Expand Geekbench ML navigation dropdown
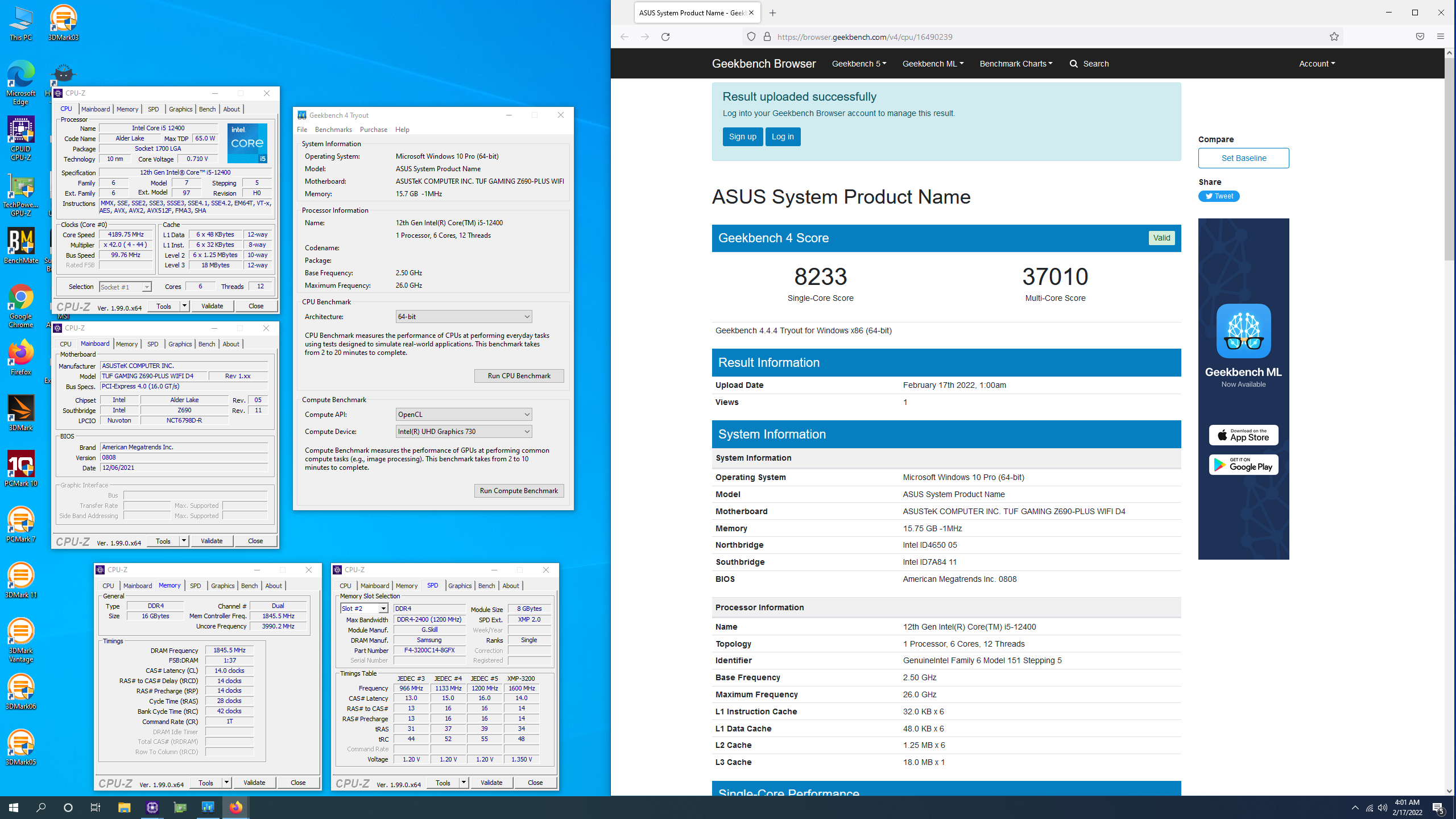 933,64
